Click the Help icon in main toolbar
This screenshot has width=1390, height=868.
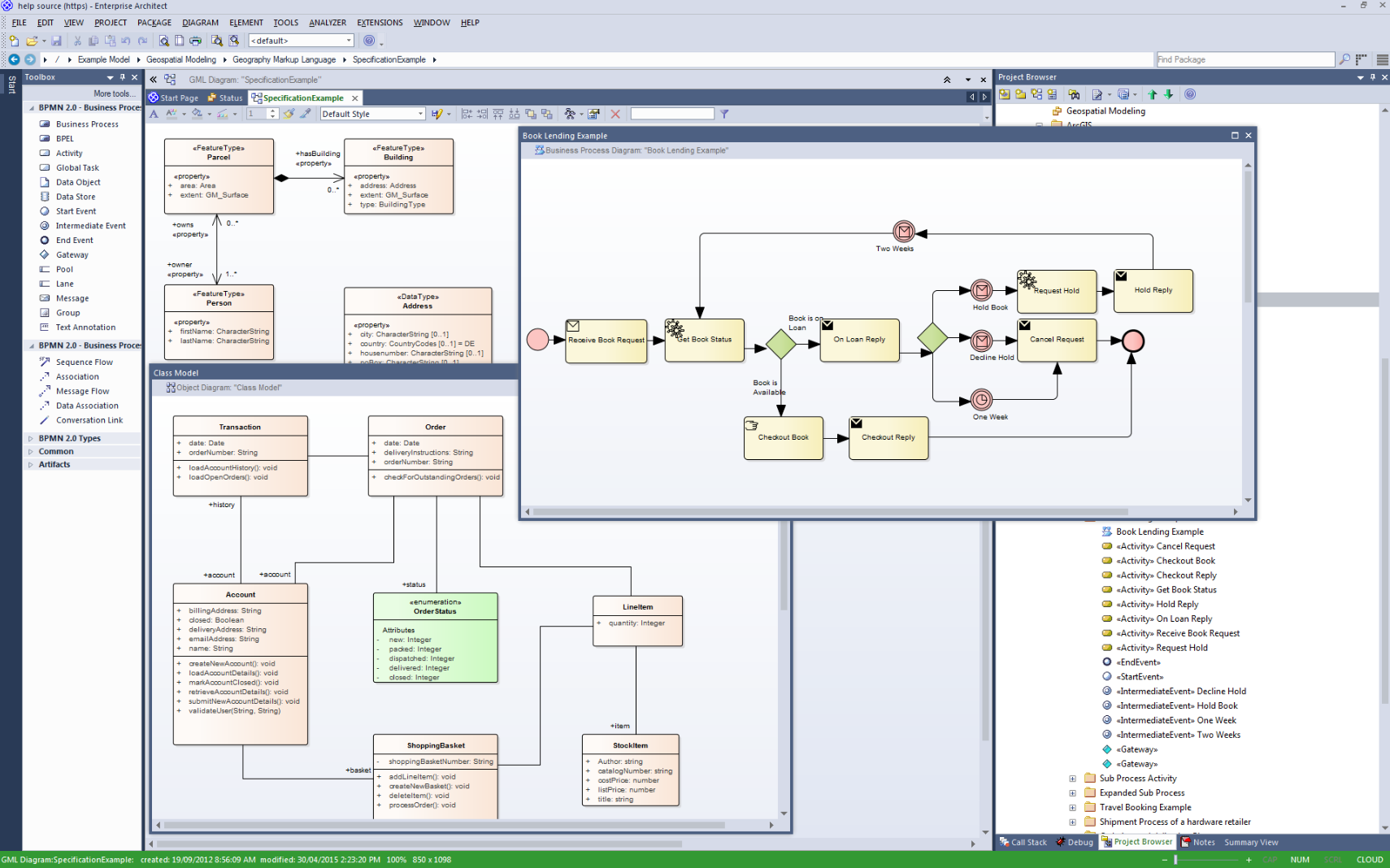[369, 41]
